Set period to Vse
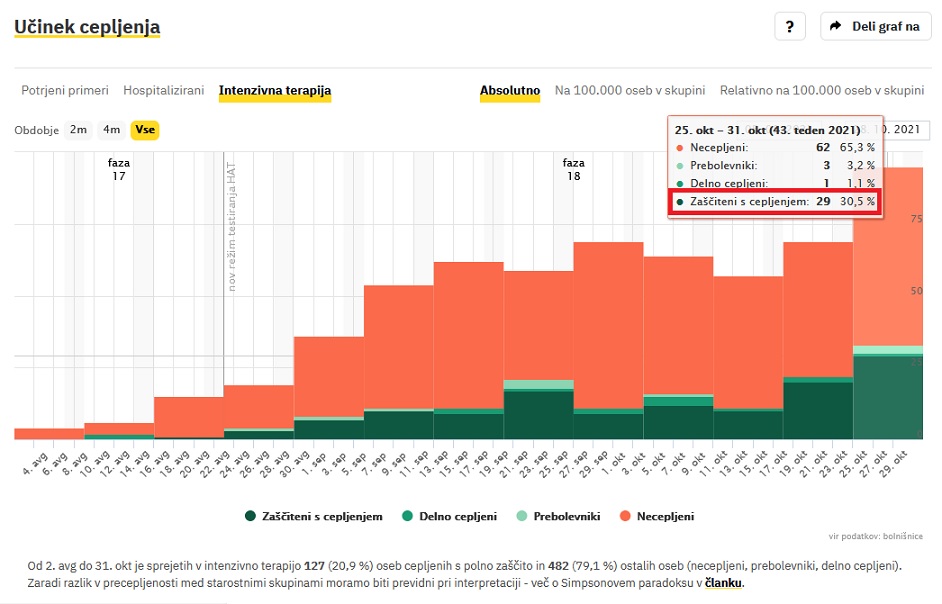942x604 pixels. point(145,130)
